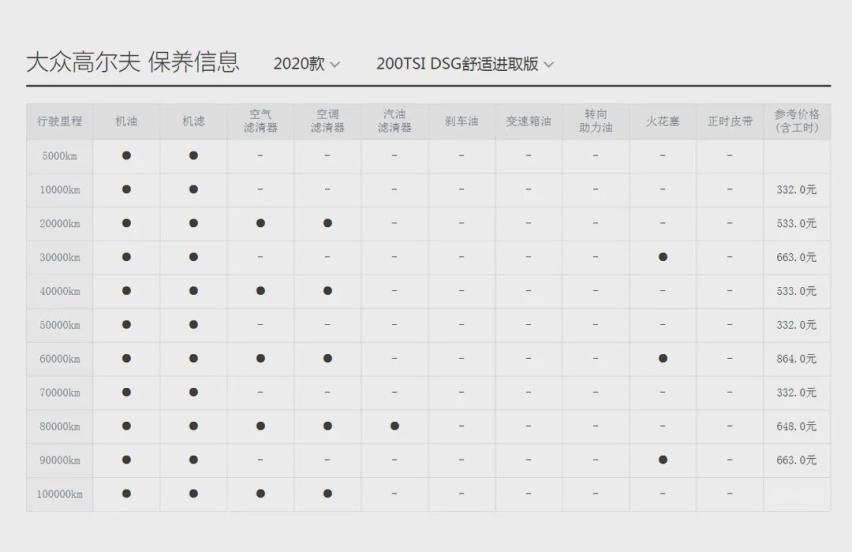
Task: Click the 大众高尔夫 保养信息 title
Action: (133, 61)
